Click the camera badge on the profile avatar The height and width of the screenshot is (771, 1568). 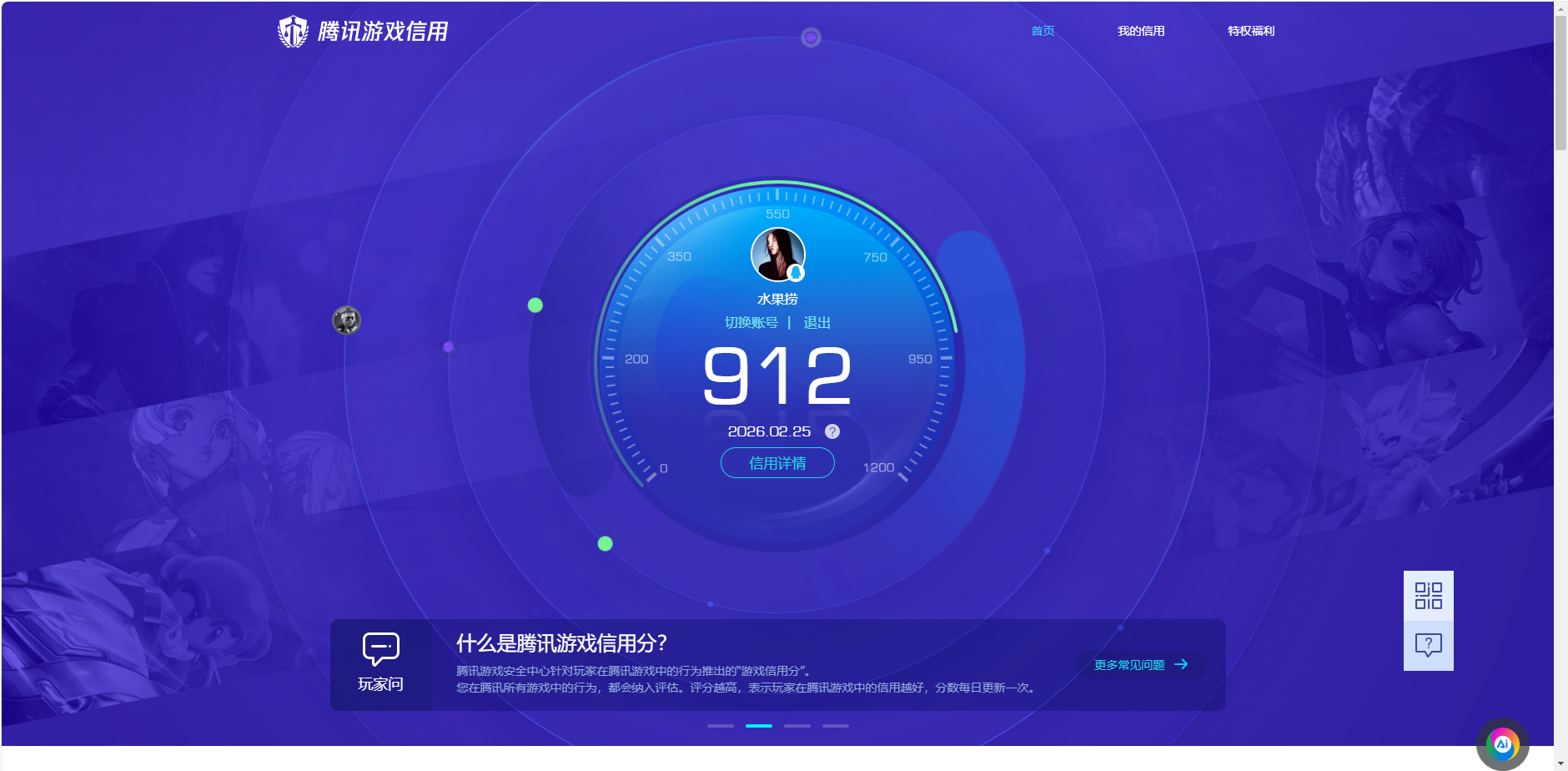[x=797, y=274]
